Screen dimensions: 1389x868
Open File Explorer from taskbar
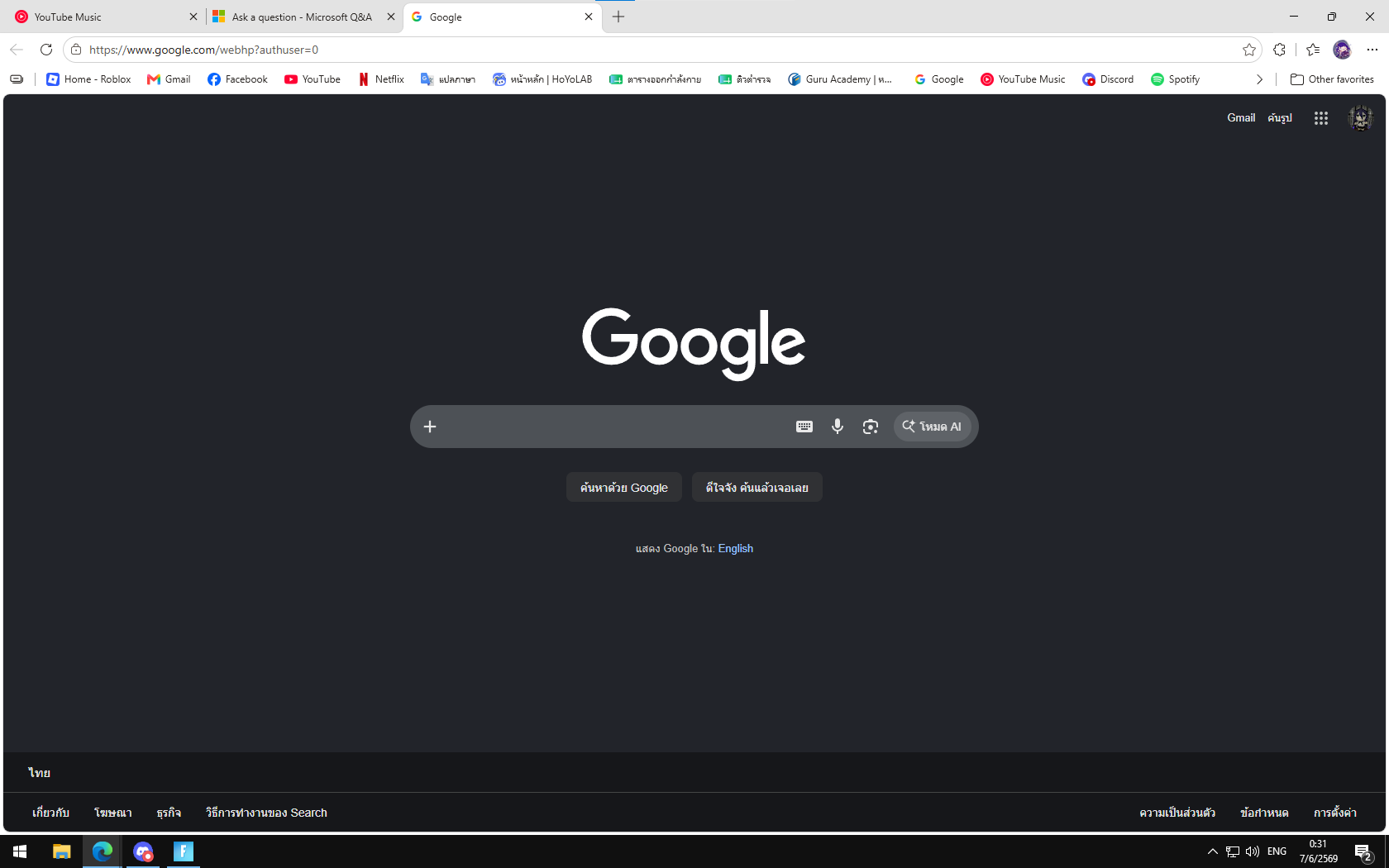(62, 851)
